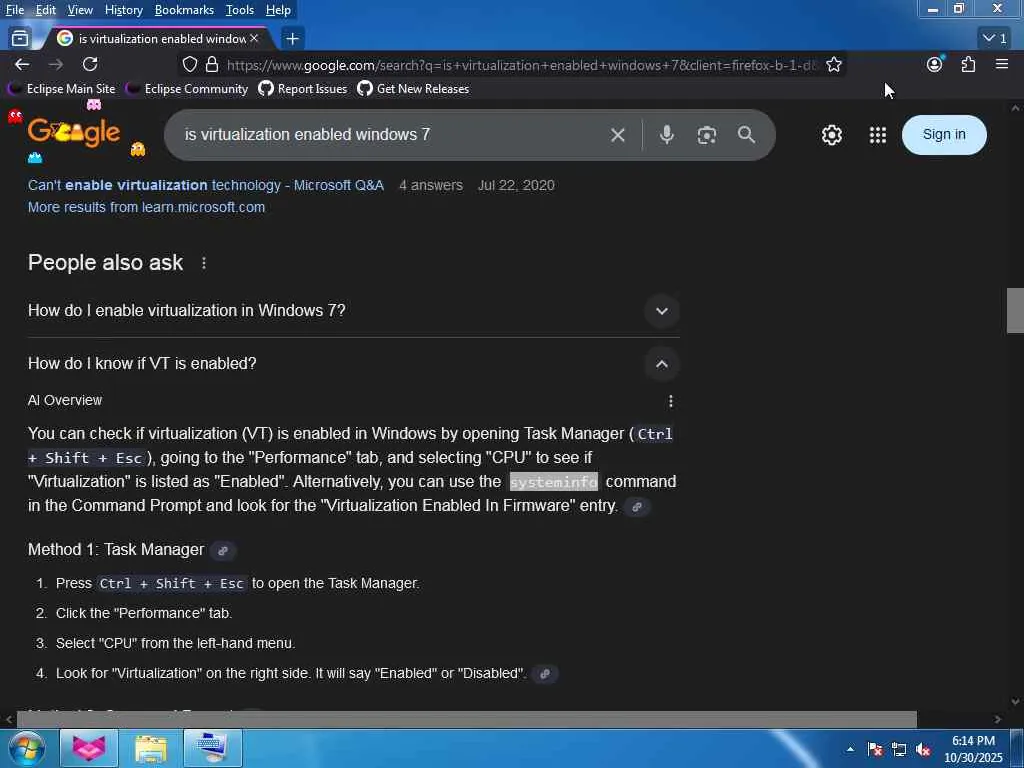Click link icon after Enabled or Disabled
Image resolution: width=1024 pixels, height=768 pixels.
pyautogui.click(x=545, y=674)
